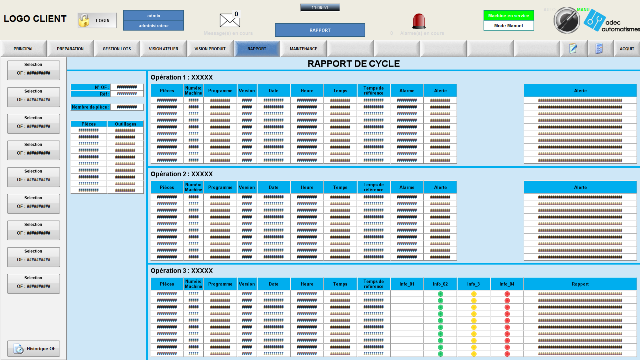Screen dimensions: 640x360
Task: Click the N° OF value field
Action: 127,87
